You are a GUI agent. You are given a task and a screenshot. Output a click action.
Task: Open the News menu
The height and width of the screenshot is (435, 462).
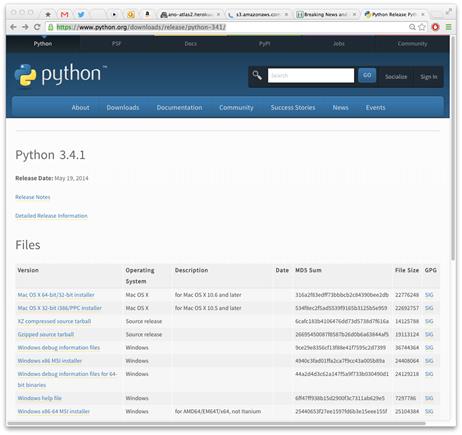[x=340, y=108]
